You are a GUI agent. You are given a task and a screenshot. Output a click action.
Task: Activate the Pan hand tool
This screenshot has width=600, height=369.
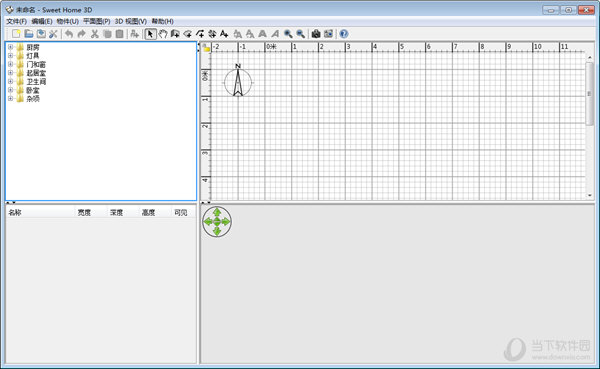pyautogui.click(x=163, y=34)
